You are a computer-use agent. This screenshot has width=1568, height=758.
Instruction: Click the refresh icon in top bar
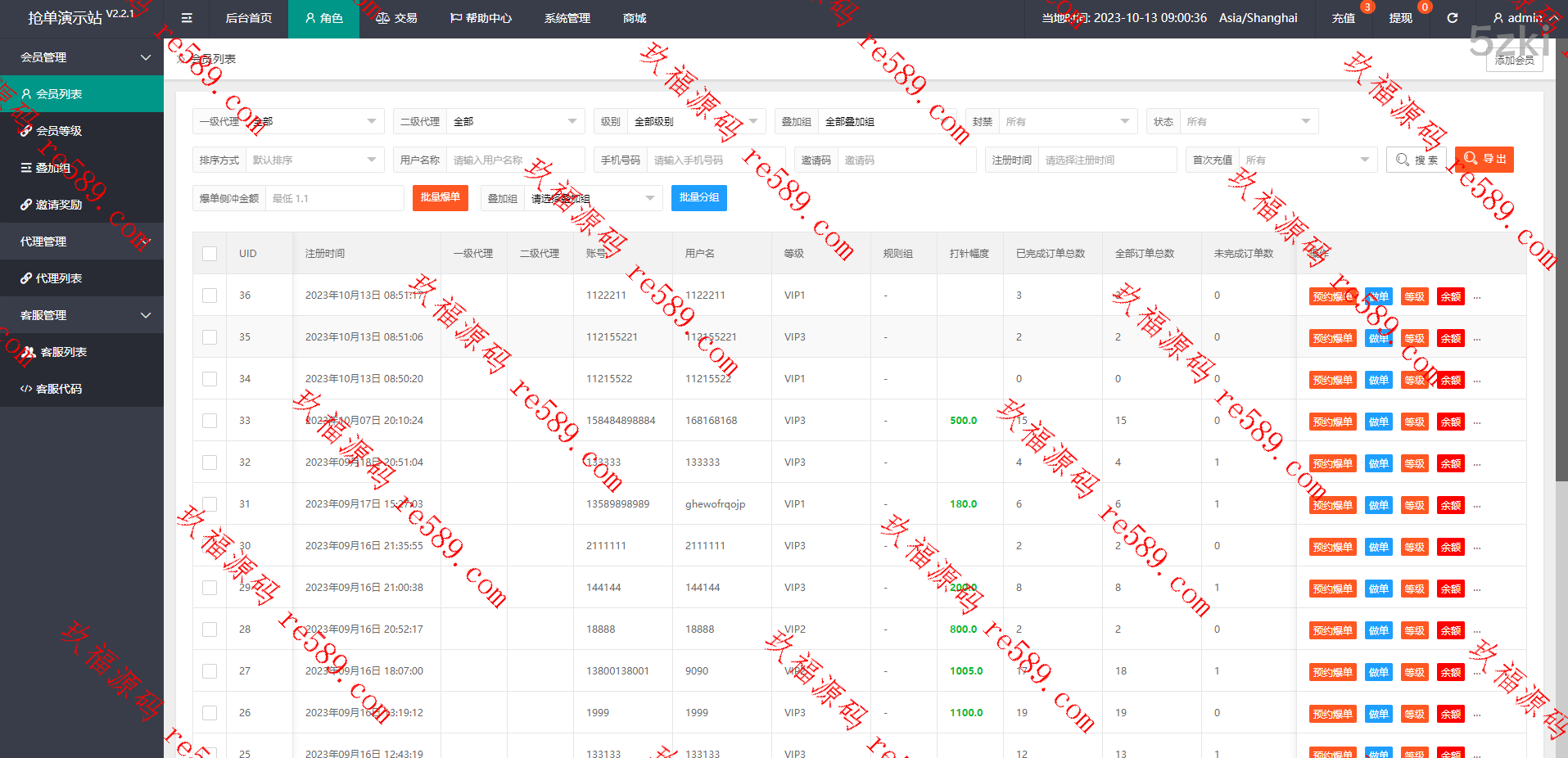[x=1452, y=18]
